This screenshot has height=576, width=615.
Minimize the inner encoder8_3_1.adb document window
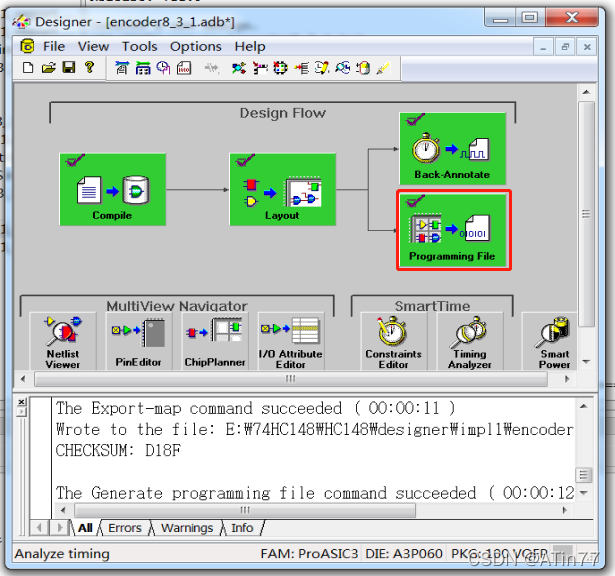pos(543,47)
